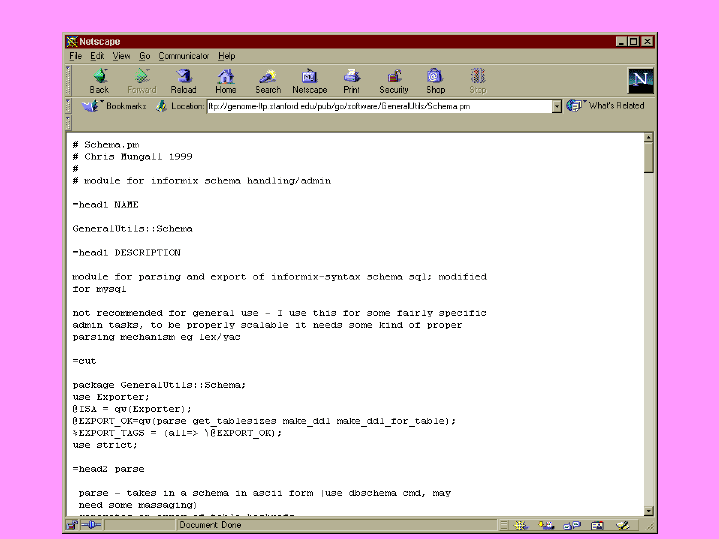719x539 pixels.
Task: Go to the Home page
Action: 226,80
